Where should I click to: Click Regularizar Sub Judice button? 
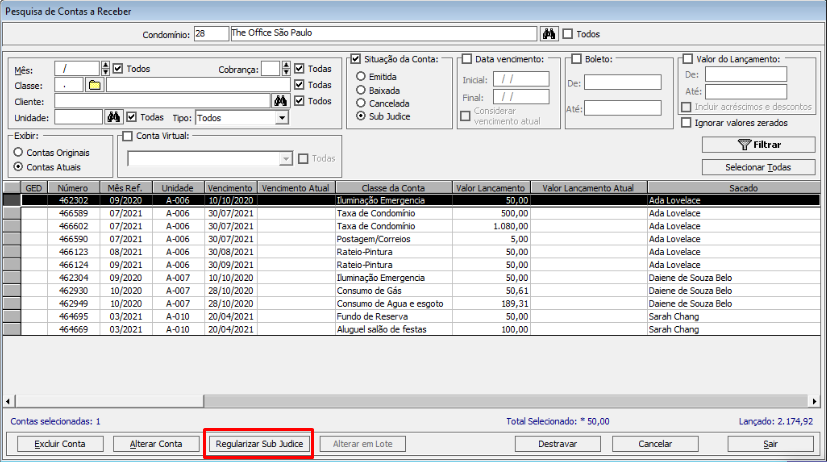pos(259,444)
